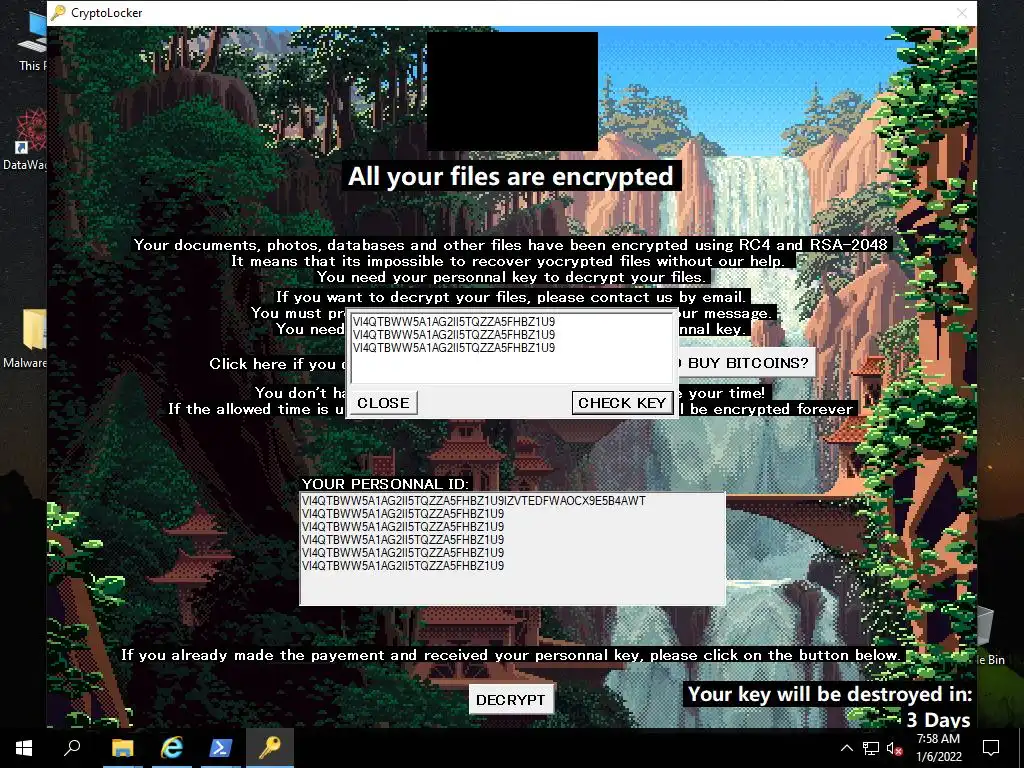Open PowerShell from taskbar
This screenshot has height=768, width=1024.
pyautogui.click(x=220, y=748)
